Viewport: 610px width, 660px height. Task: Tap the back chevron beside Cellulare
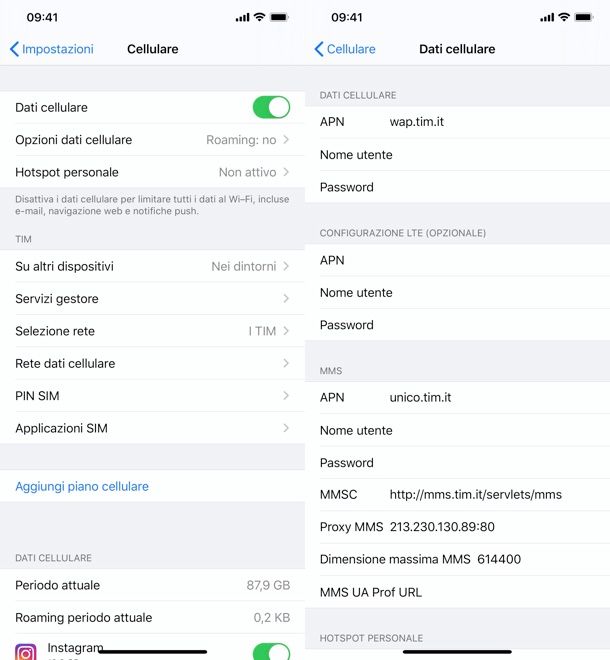319,49
